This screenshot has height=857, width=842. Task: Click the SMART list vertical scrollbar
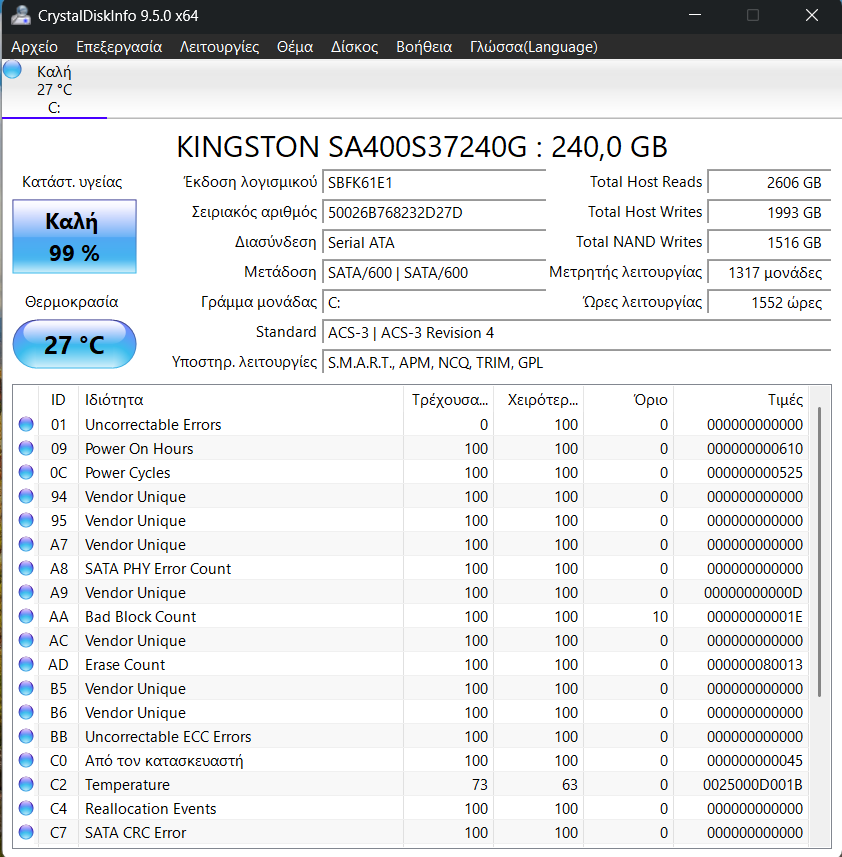[820, 552]
